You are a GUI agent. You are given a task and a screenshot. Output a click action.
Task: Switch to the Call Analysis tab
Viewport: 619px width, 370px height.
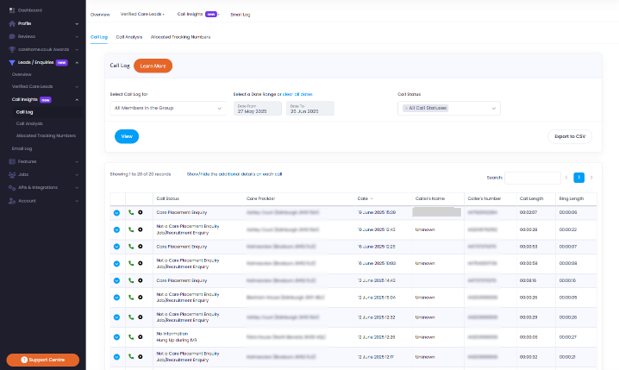point(129,37)
